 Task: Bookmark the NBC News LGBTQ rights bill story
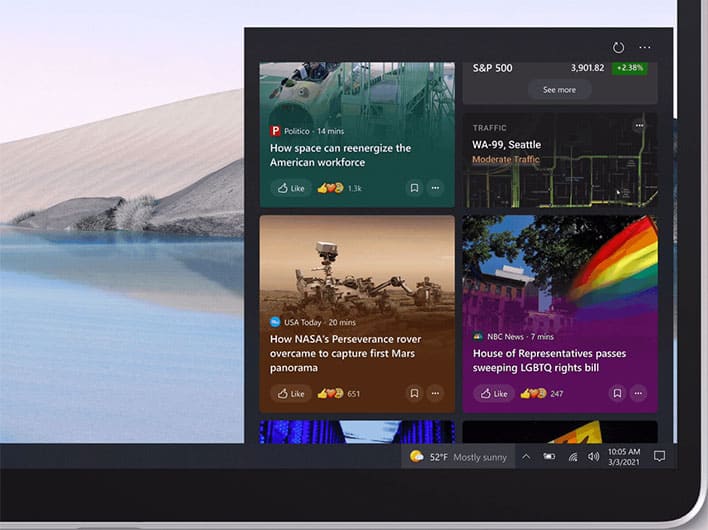[x=617, y=393]
